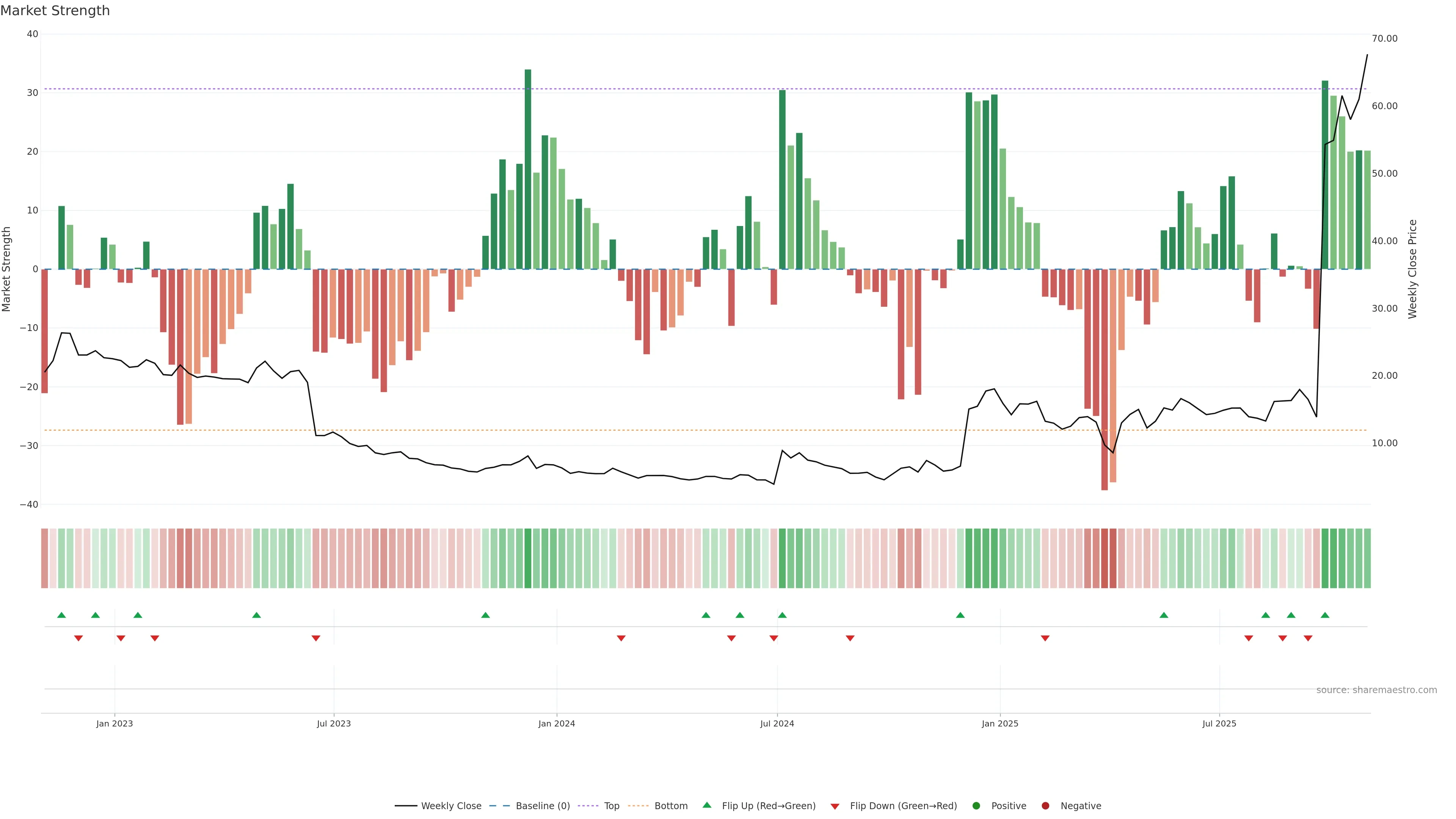The image size is (1456, 819).
Task: Click Flip Up green triangle legend icon
Action: 706,805
